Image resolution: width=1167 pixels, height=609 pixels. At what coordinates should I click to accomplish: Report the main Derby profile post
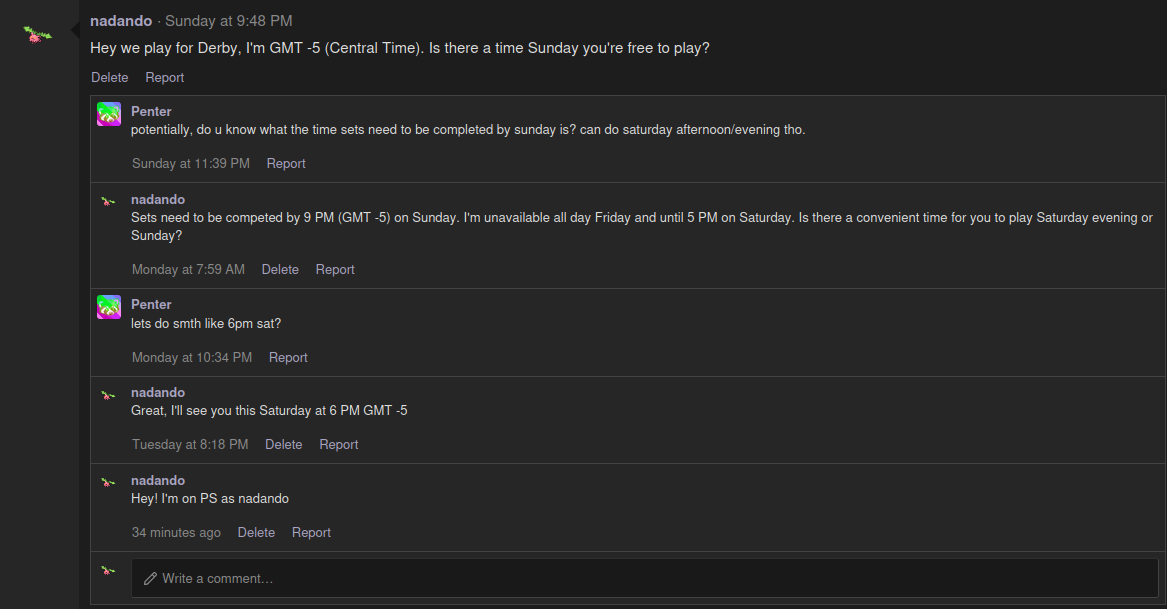pos(165,77)
